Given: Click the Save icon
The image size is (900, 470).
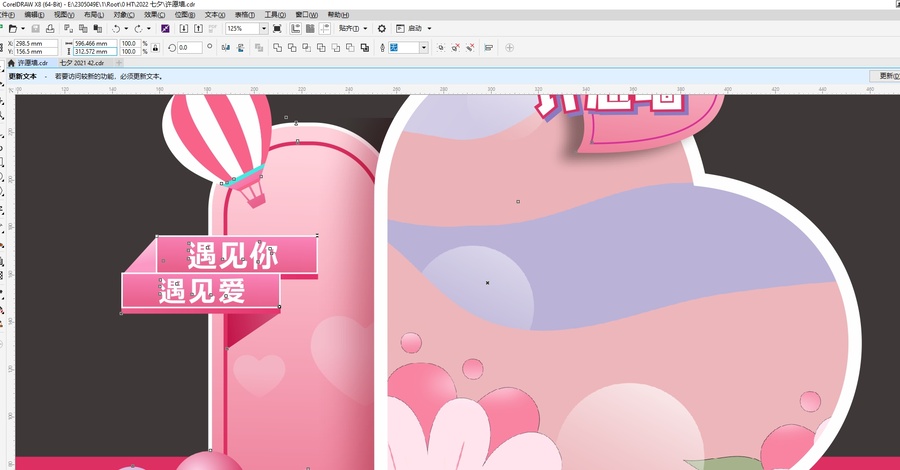Looking at the screenshot, I should (36, 29).
